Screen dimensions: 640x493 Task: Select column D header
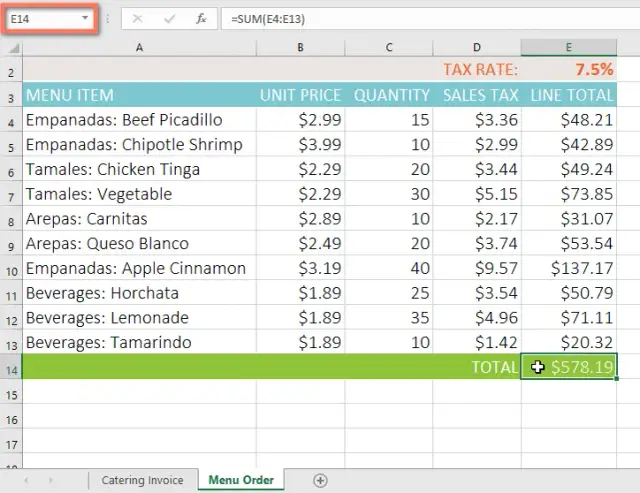[x=477, y=47]
